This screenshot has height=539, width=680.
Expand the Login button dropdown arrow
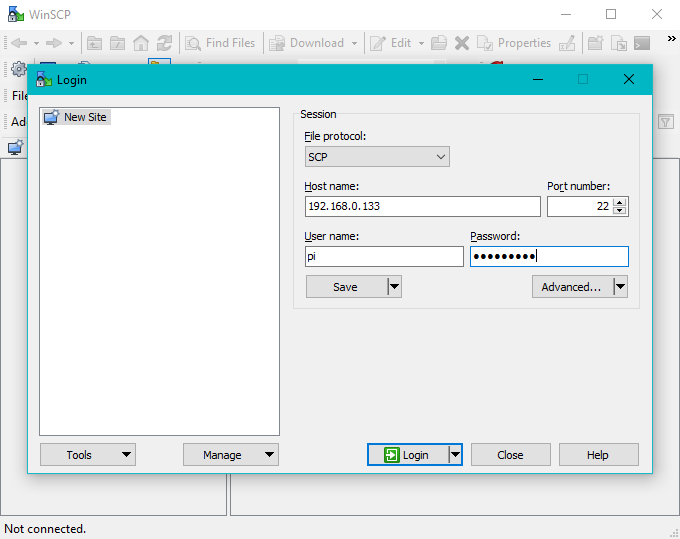coord(455,454)
